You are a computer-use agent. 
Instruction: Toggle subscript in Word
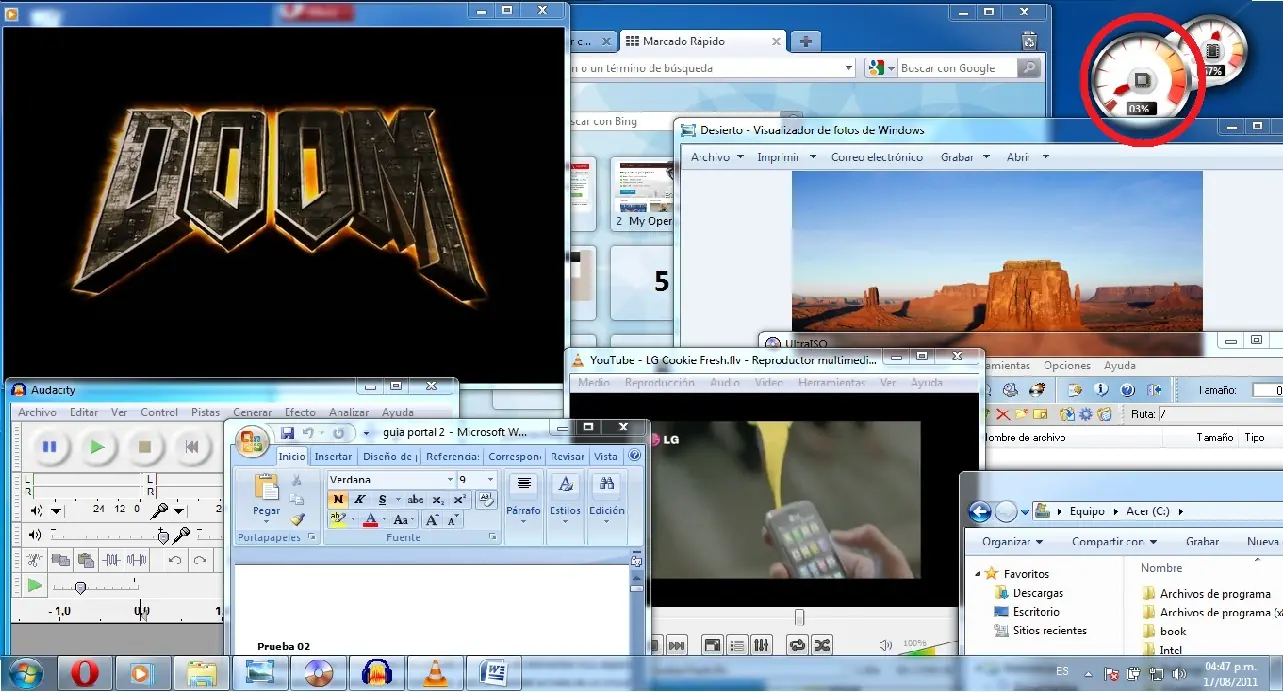point(438,499)
